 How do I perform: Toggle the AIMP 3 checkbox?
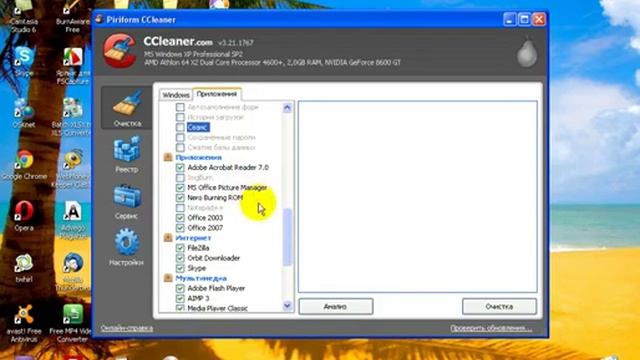pos(180,298)
